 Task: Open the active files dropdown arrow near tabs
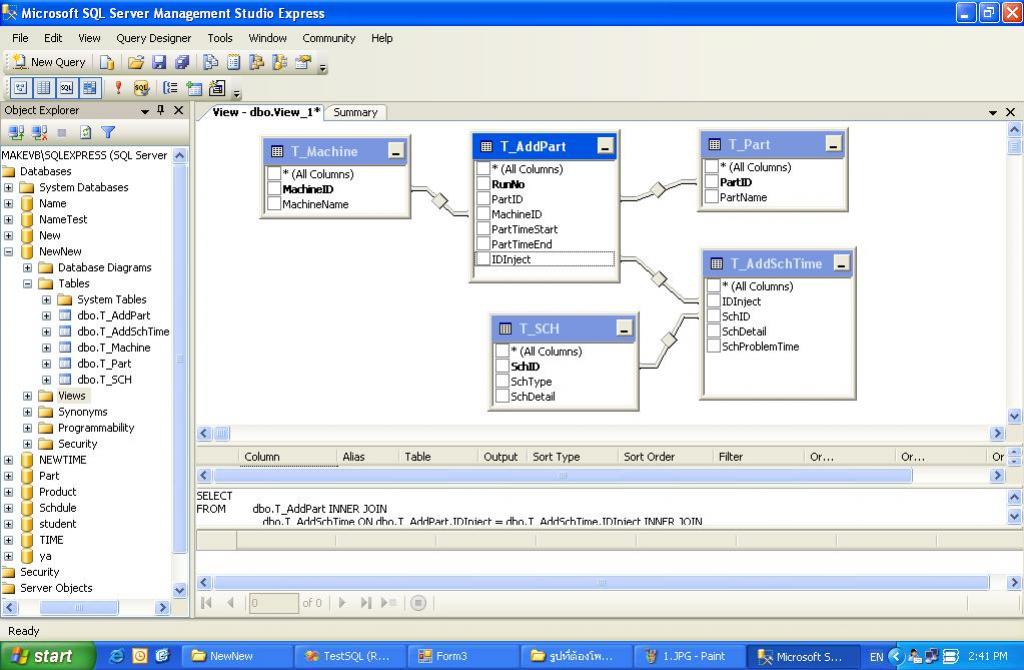tap(993, 112)
